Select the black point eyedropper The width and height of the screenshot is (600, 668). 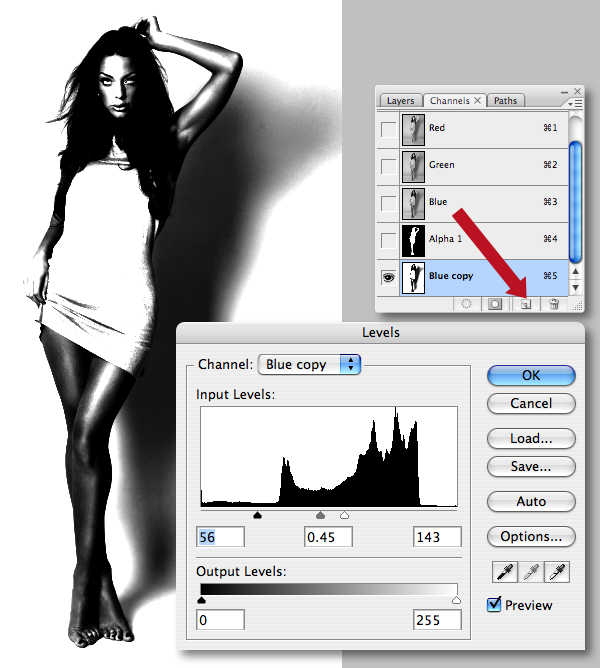pyautogui.click(x=505, y=572)
